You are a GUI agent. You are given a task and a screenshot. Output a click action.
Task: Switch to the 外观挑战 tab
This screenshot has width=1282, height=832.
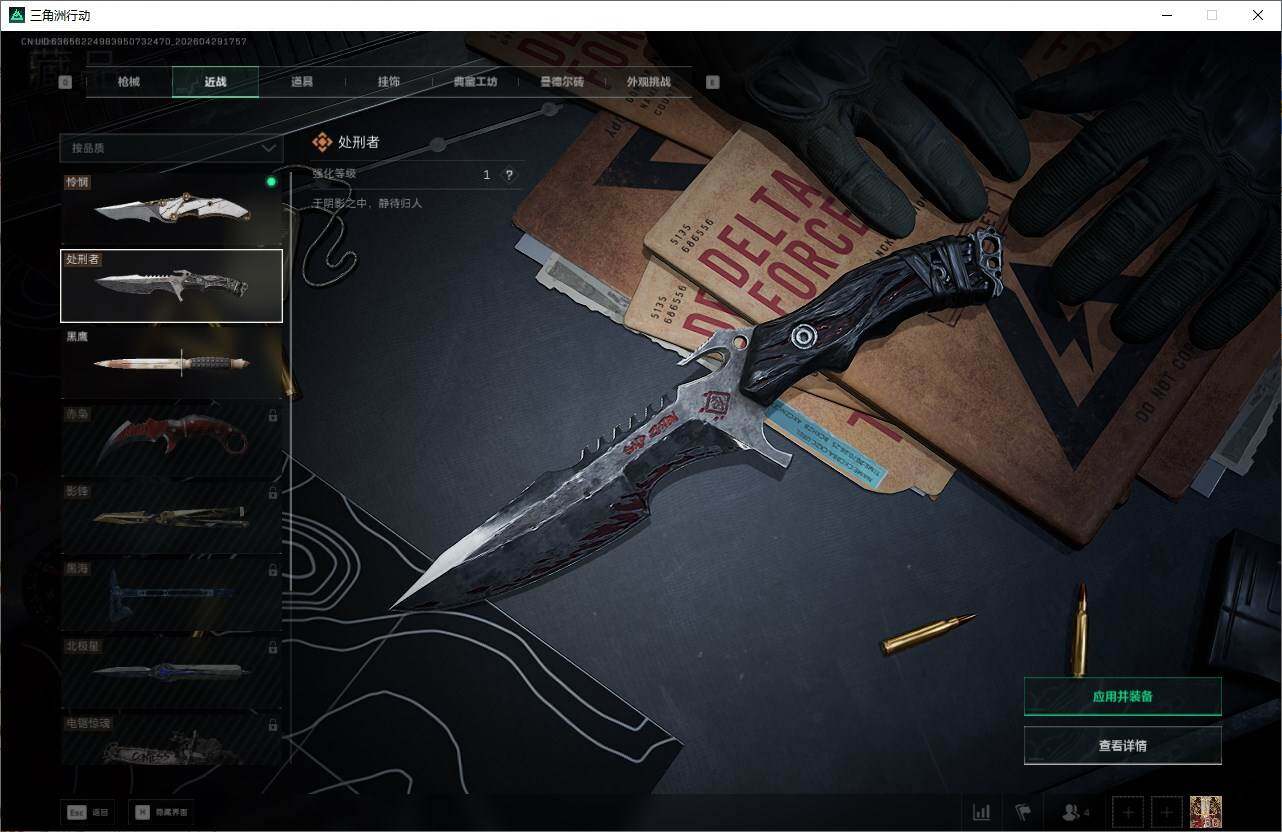click(648, 82)
